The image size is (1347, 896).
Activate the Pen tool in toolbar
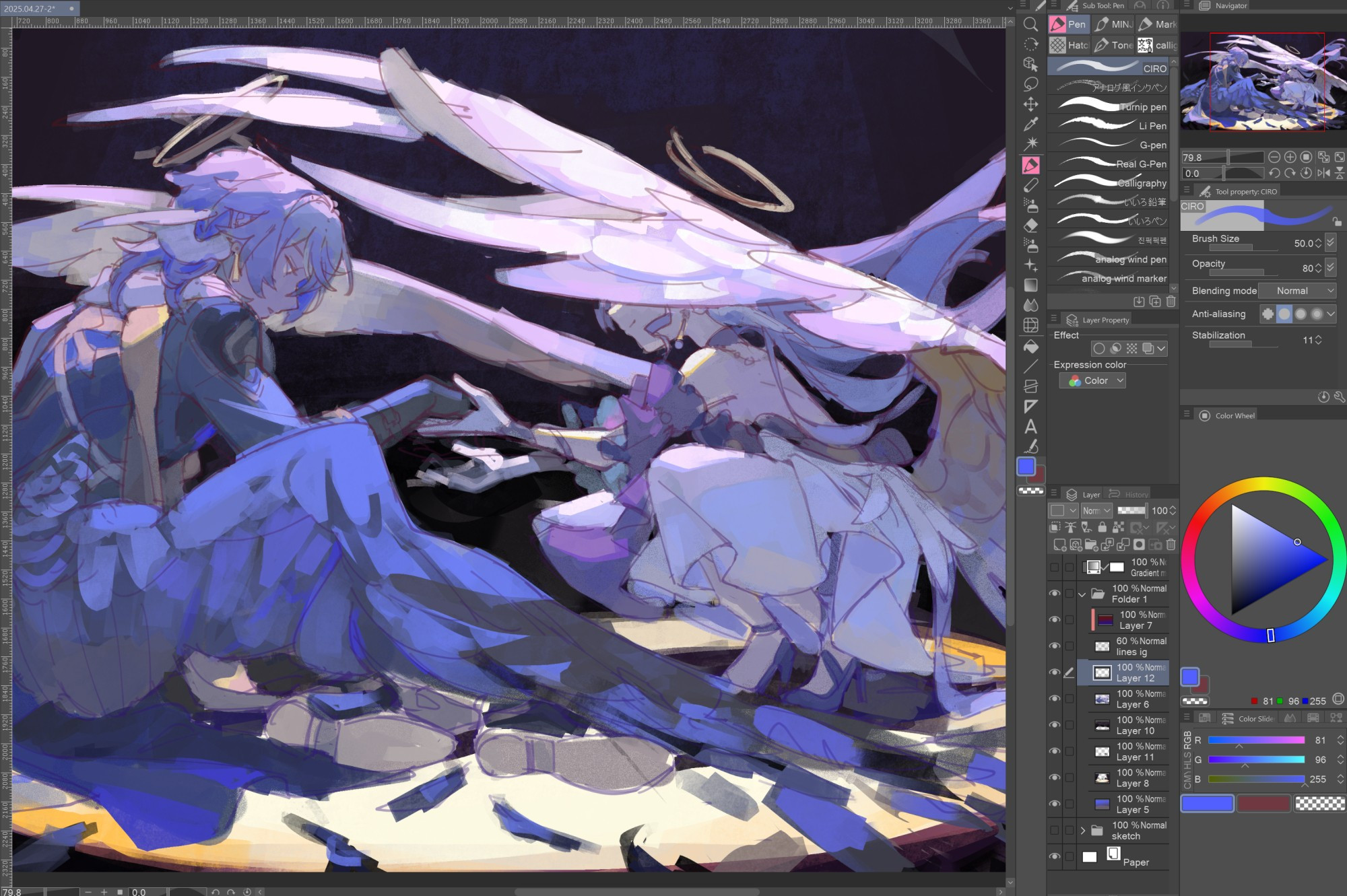point(1030,165)
